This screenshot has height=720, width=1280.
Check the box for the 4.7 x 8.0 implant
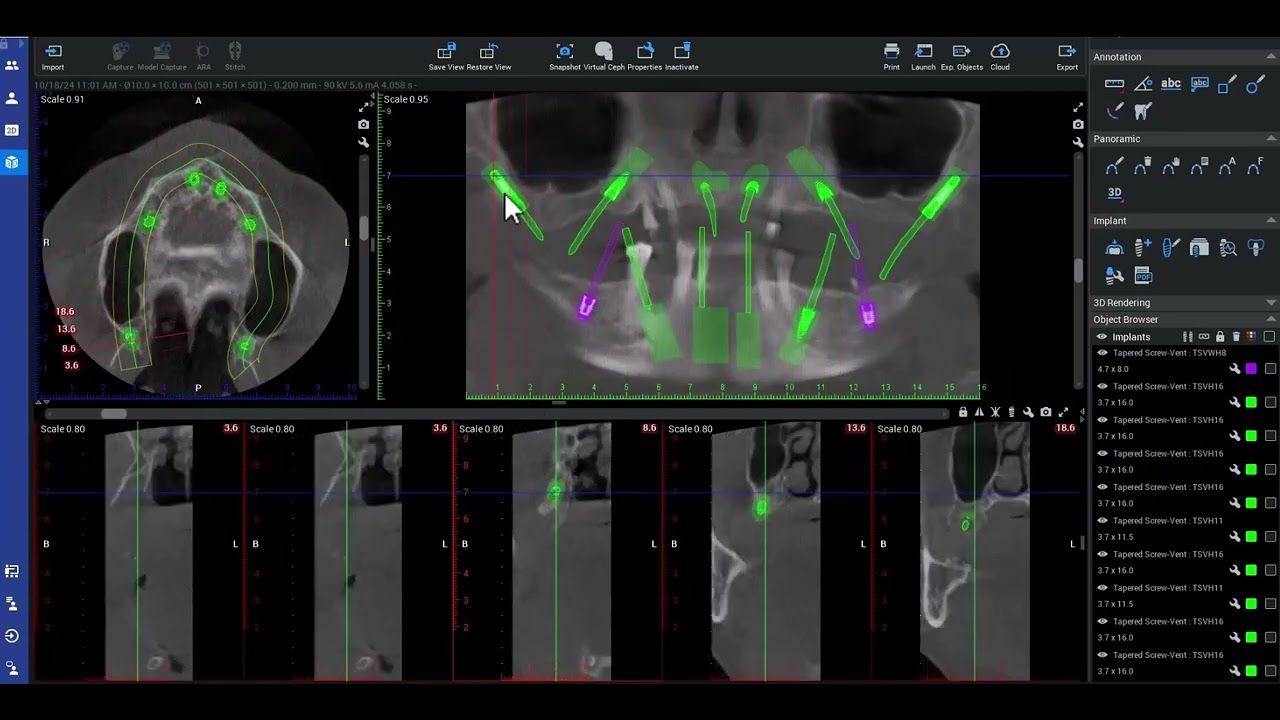[1270, 369]
